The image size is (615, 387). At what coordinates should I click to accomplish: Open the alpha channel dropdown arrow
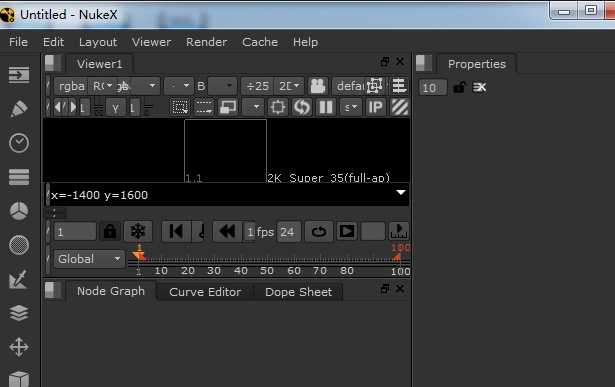pyautogui.click(x=152, y=85)
